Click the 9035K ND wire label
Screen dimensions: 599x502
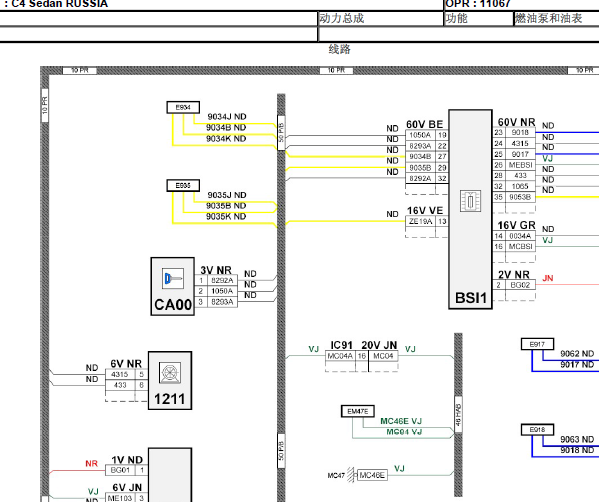(x=226, y=217)
